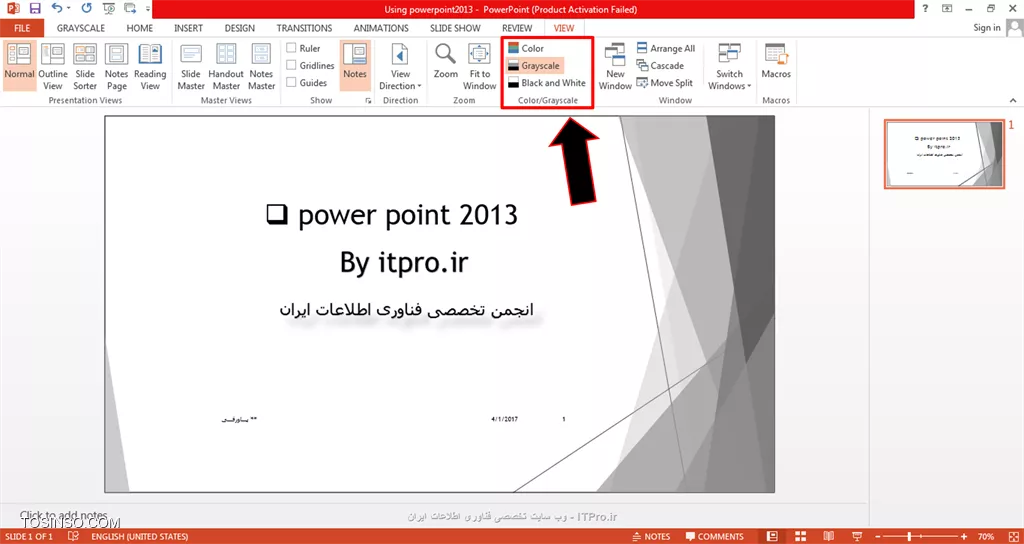
Task: Open Reading View
Action: tap(150, 66)
